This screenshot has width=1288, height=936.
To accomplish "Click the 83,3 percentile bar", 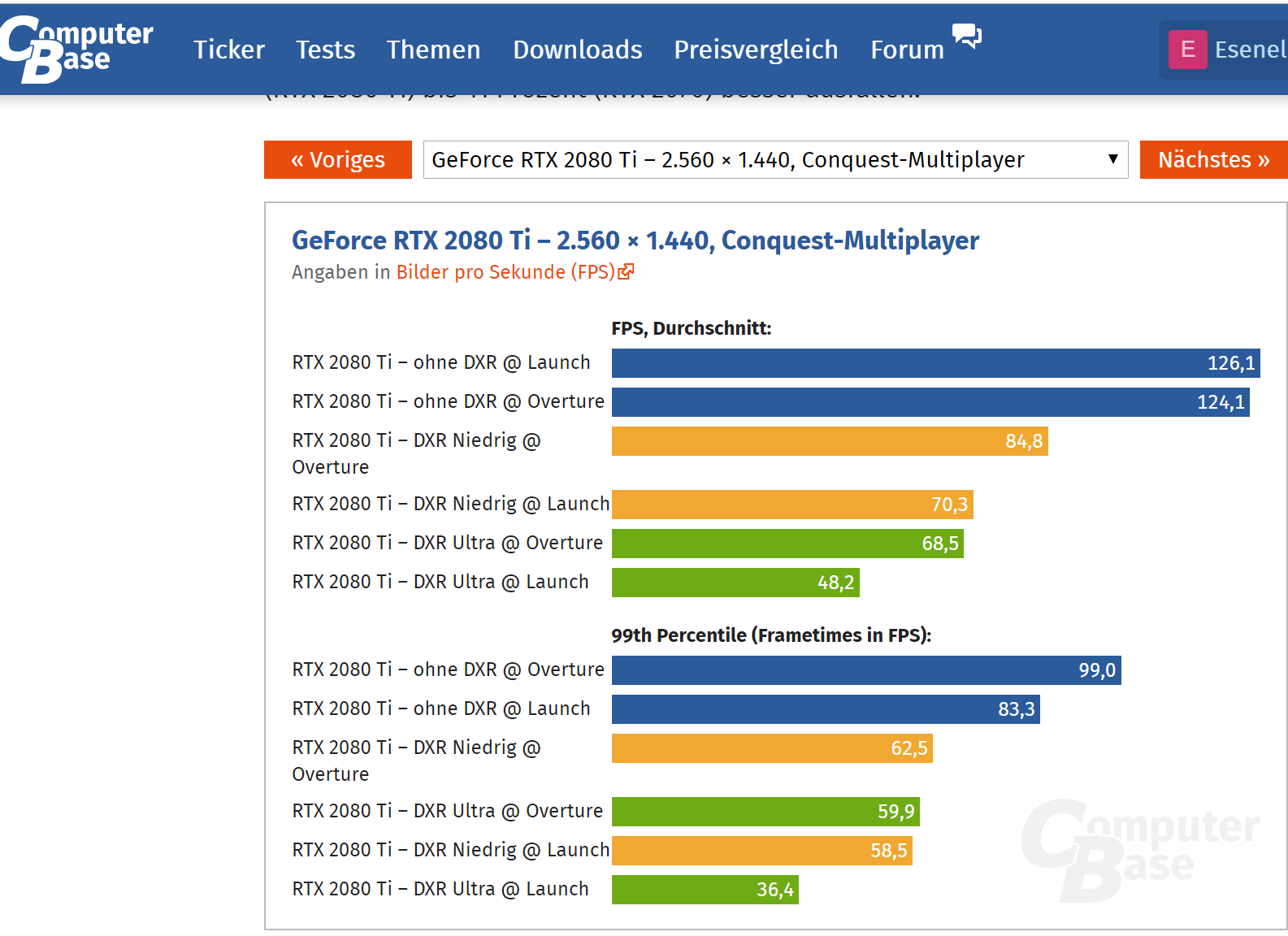I will pos(826,709).
